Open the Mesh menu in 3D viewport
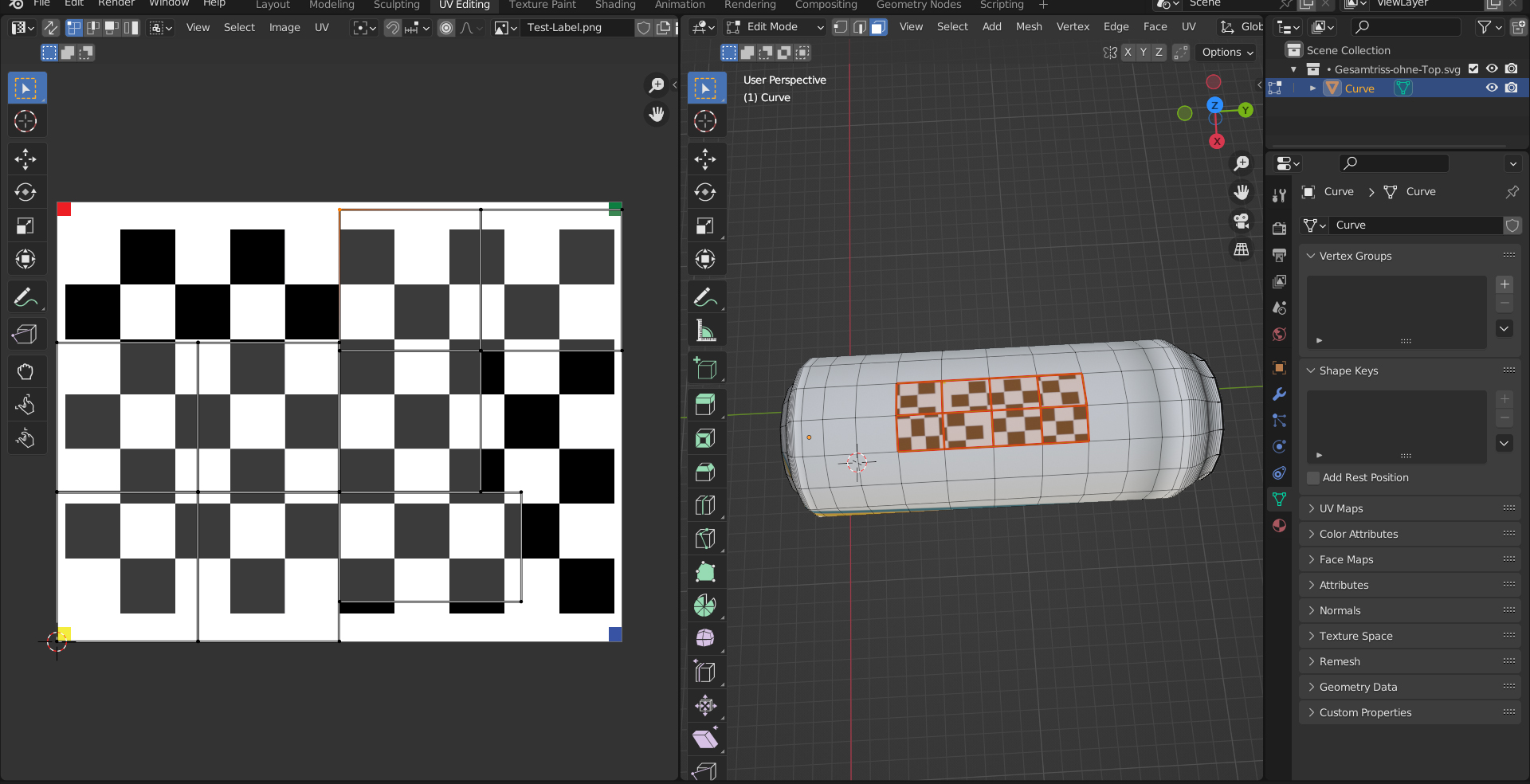Image resolution: width=1530 pixels, height=784 pixels. pyautogui.click(x=1029, y=27)
